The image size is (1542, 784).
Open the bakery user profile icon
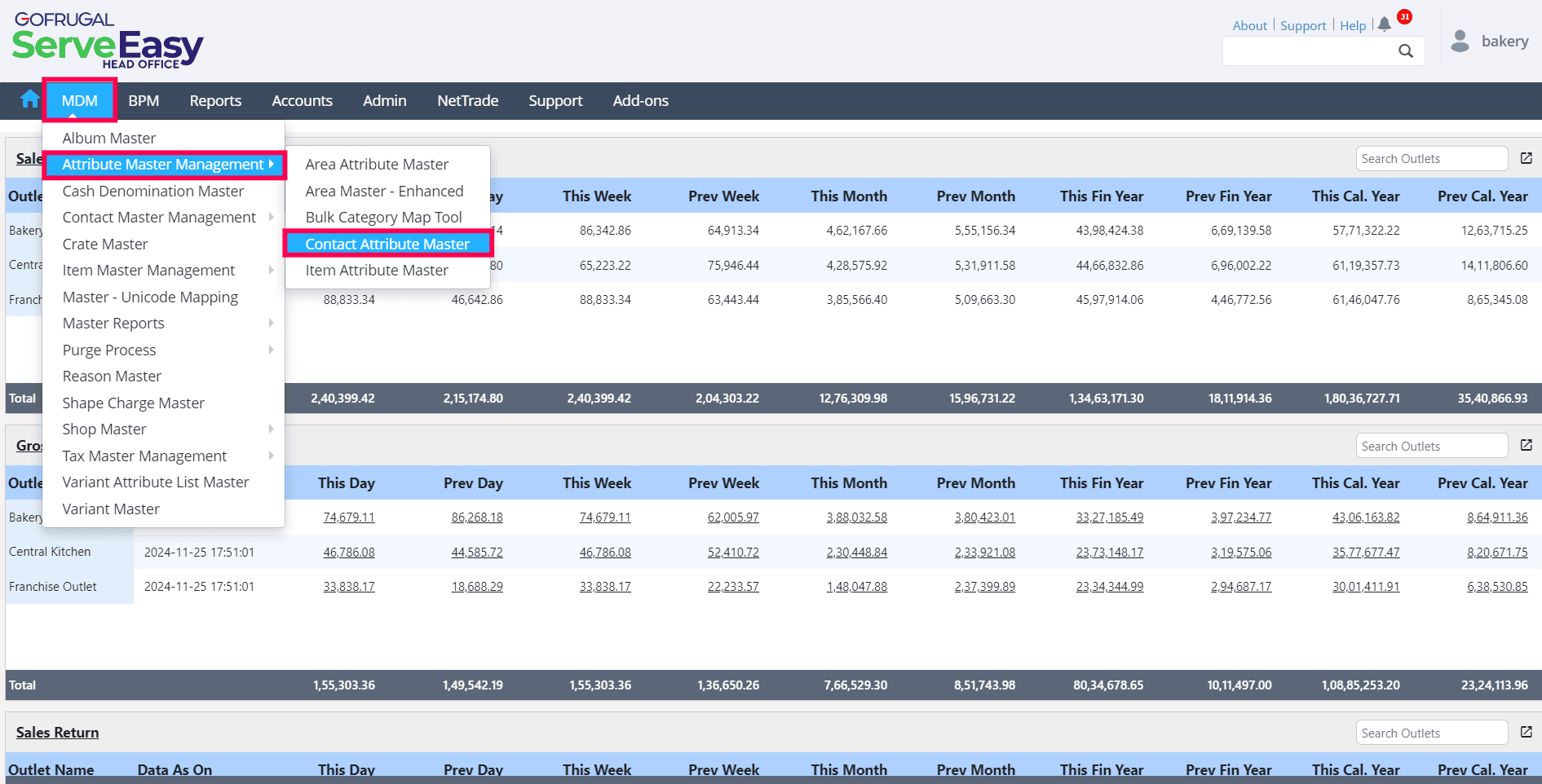pos(1460,42)
